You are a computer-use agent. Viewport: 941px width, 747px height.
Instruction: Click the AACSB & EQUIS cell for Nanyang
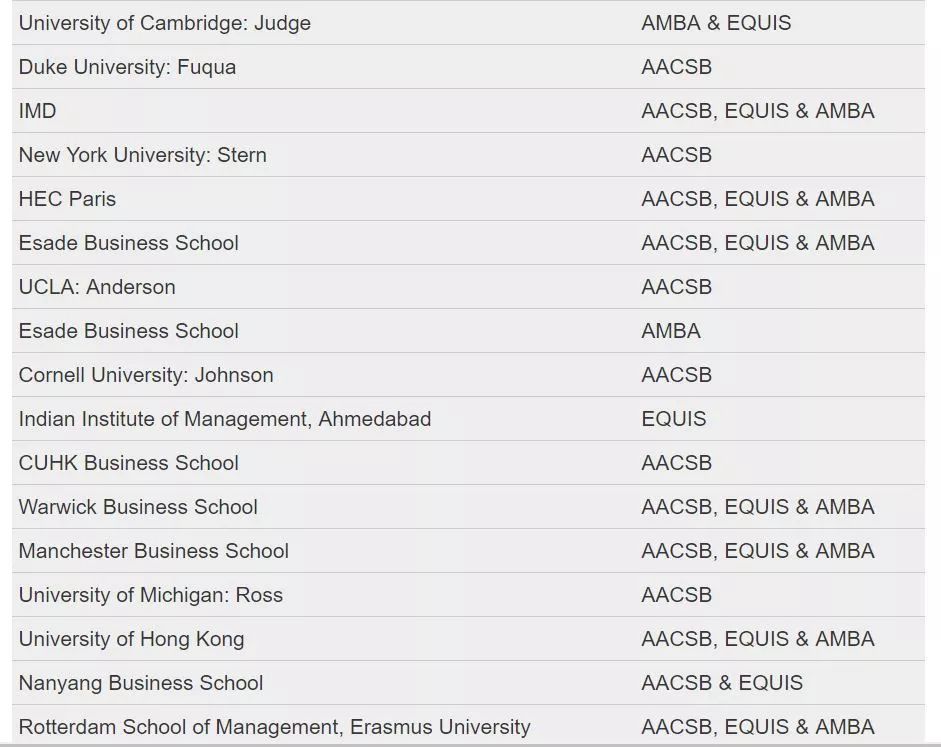[x=722, y=683]
